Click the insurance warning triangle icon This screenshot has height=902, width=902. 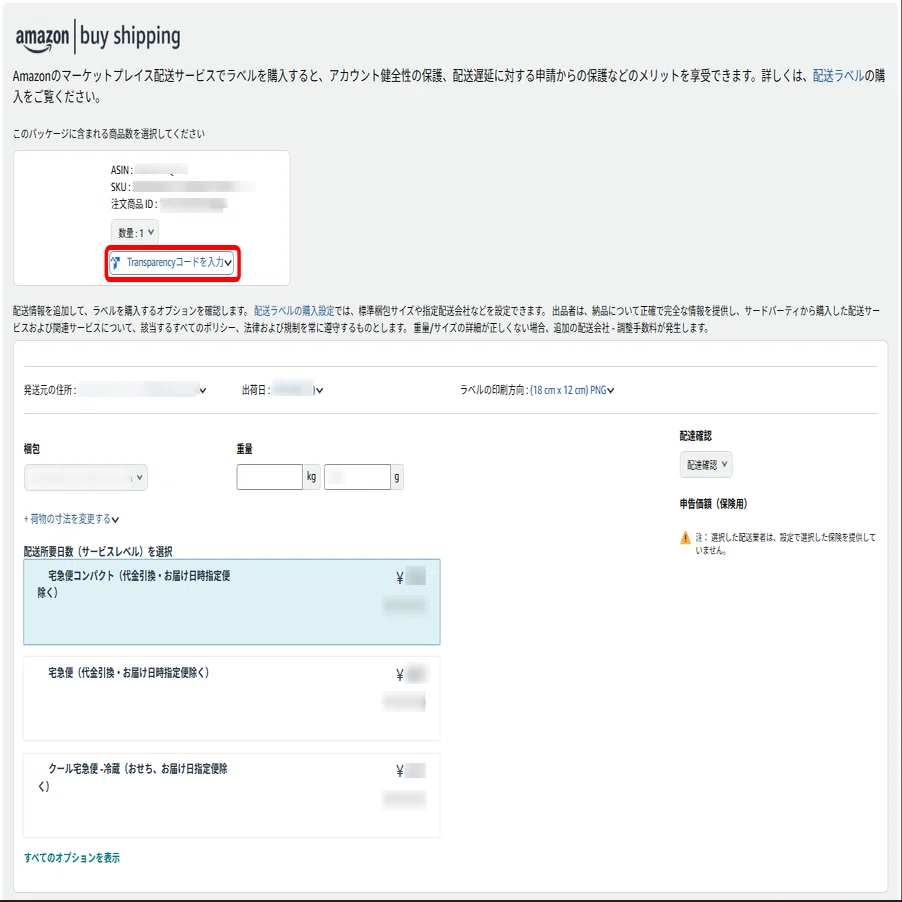(x=685, y=538)
